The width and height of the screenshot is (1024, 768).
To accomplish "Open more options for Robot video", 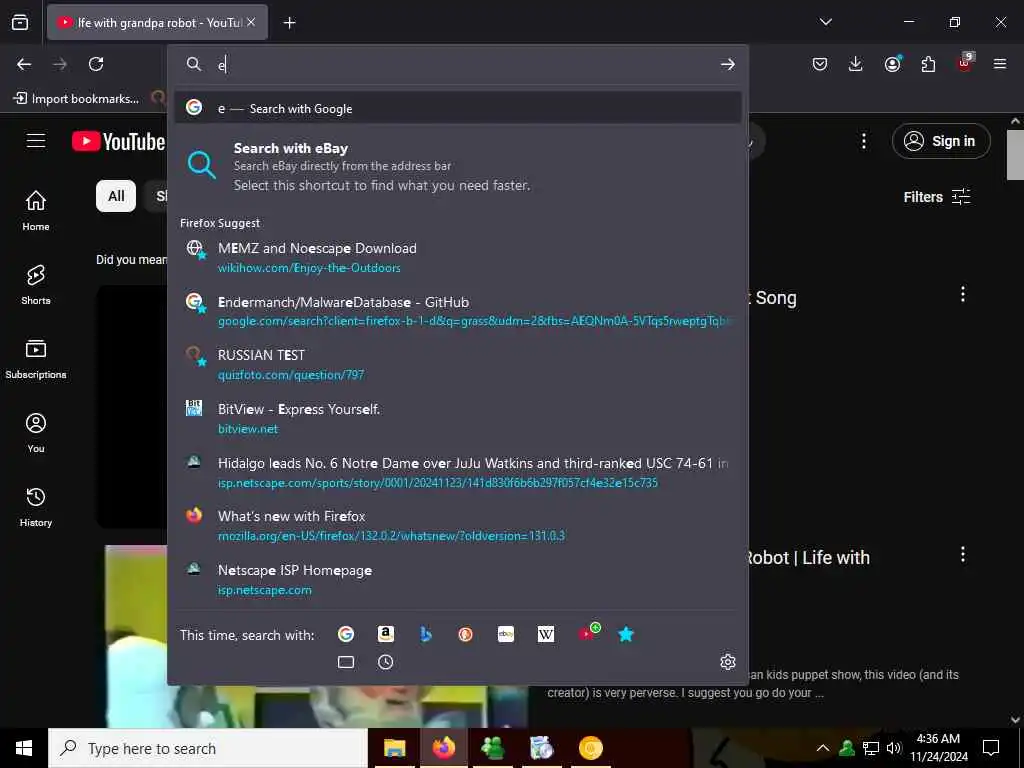I will (963, 554).
